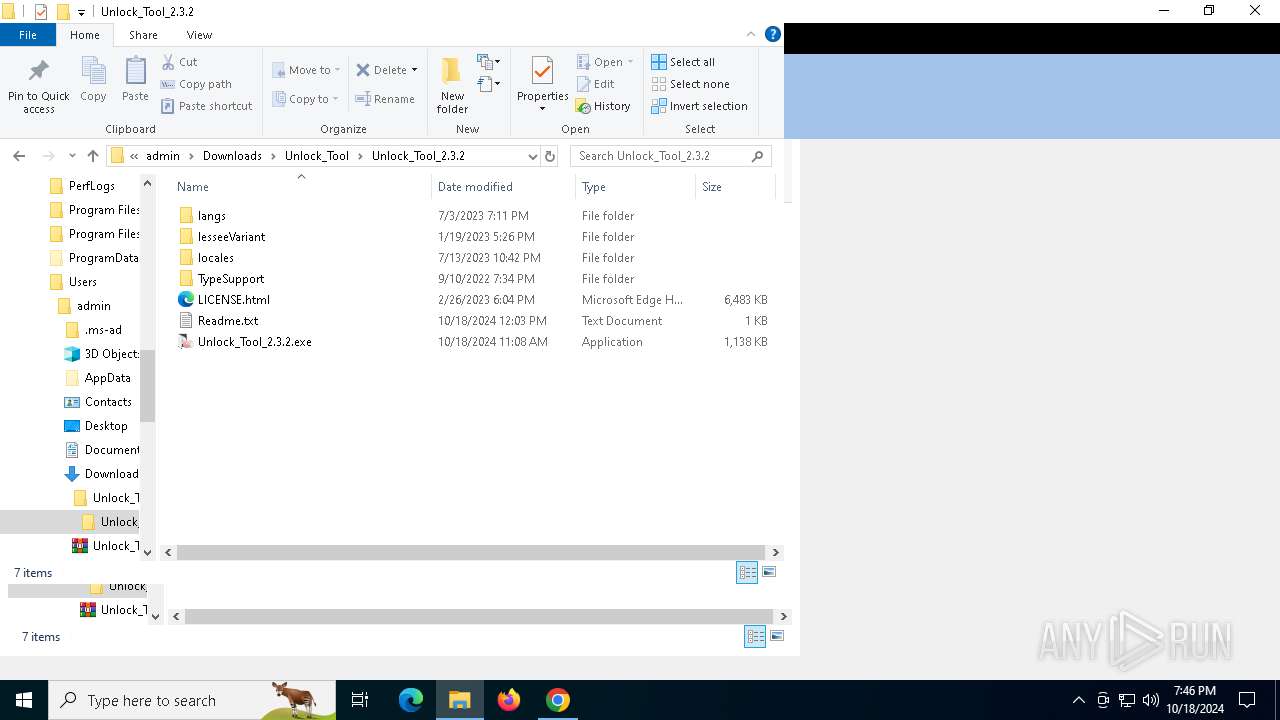Go up one folder level
This screenshot has width=1280, height=720.
93,156
